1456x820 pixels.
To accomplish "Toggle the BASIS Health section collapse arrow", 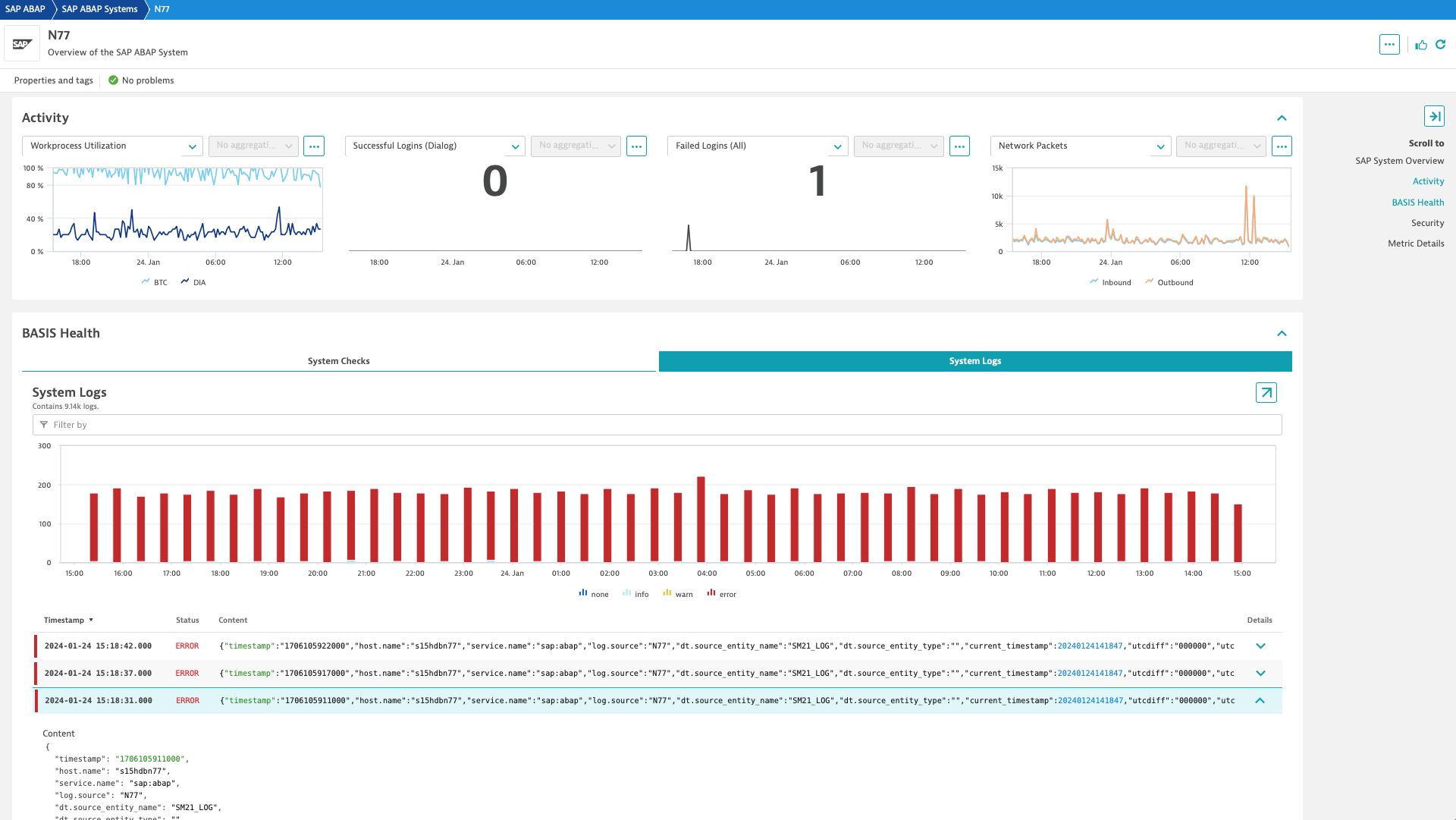I will pyautogui.click(x=1281, y=333).
